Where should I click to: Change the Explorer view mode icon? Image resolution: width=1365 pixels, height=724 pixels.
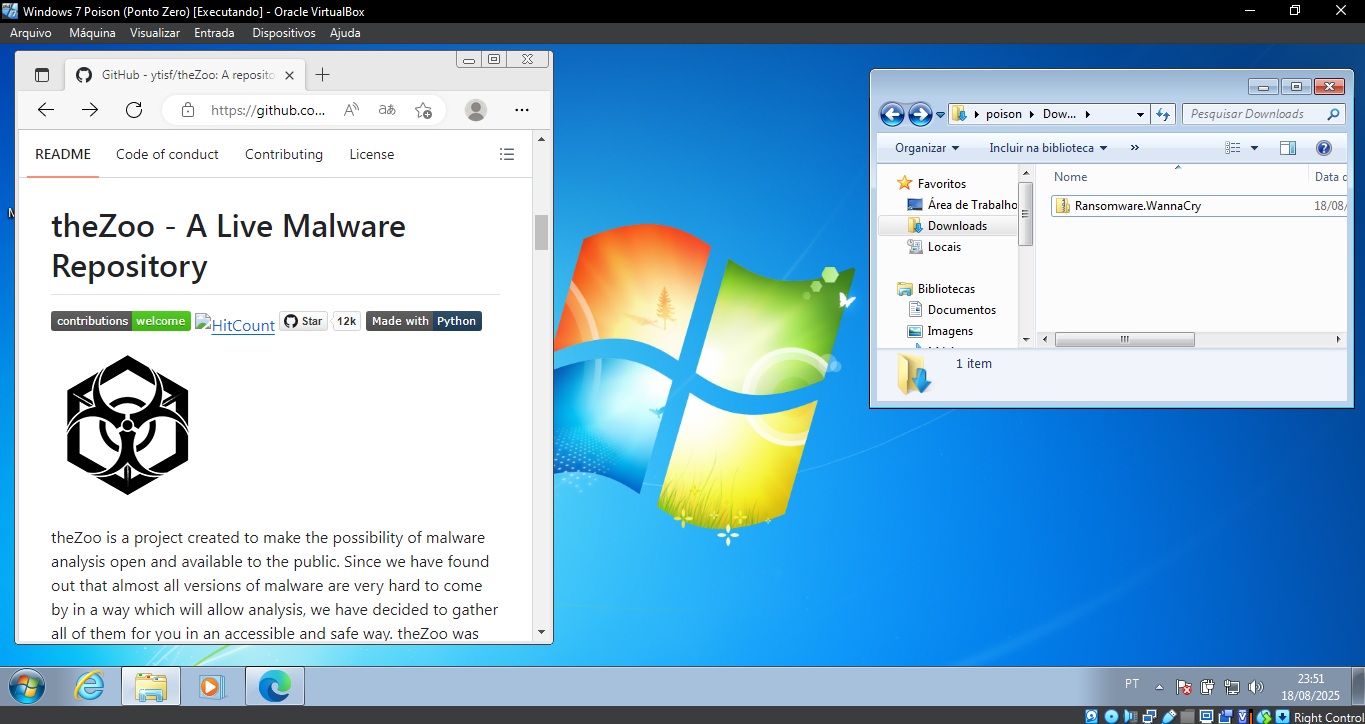click(x=1233, y=148)
